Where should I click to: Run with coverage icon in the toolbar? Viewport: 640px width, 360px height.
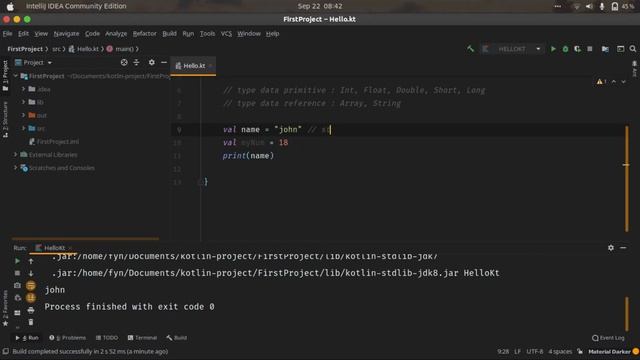(x=577, y=49)
